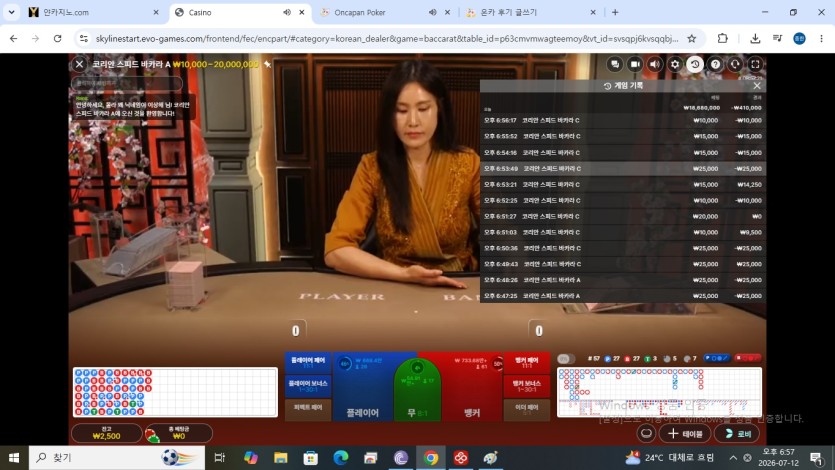Click the game history clock icon

(x=695, y=64)
